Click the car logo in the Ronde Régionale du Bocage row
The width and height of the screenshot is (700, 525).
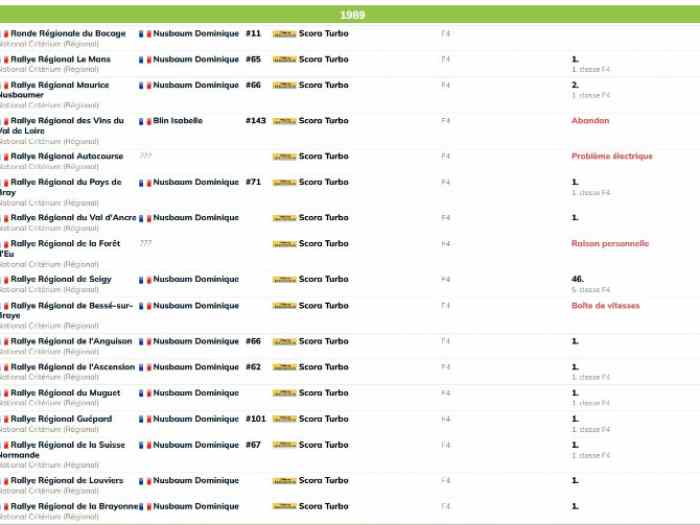point(284,34)
